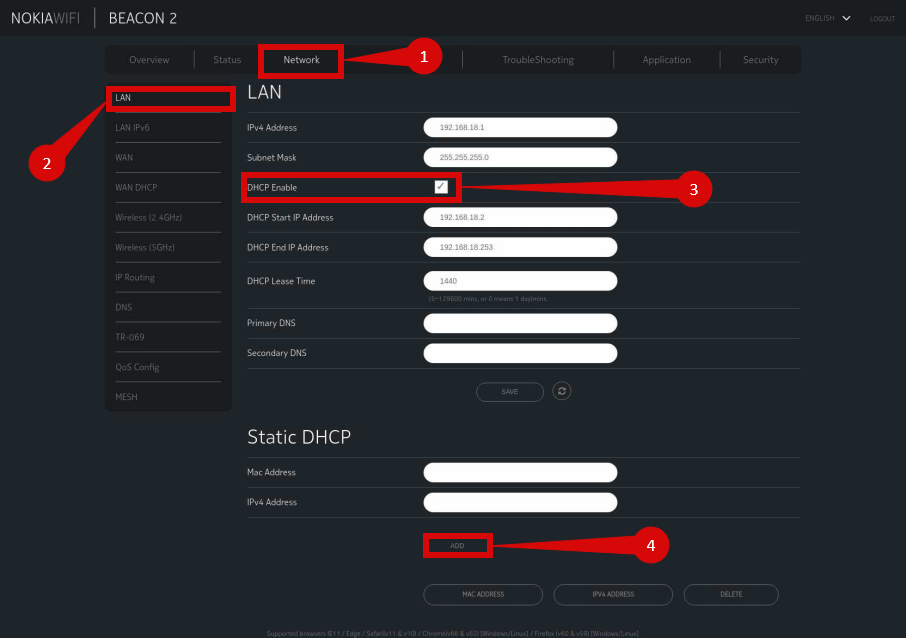This screenshot has height=638, width=906.
Task: Click the MAC Address button
Action: (x=483, y=595)
